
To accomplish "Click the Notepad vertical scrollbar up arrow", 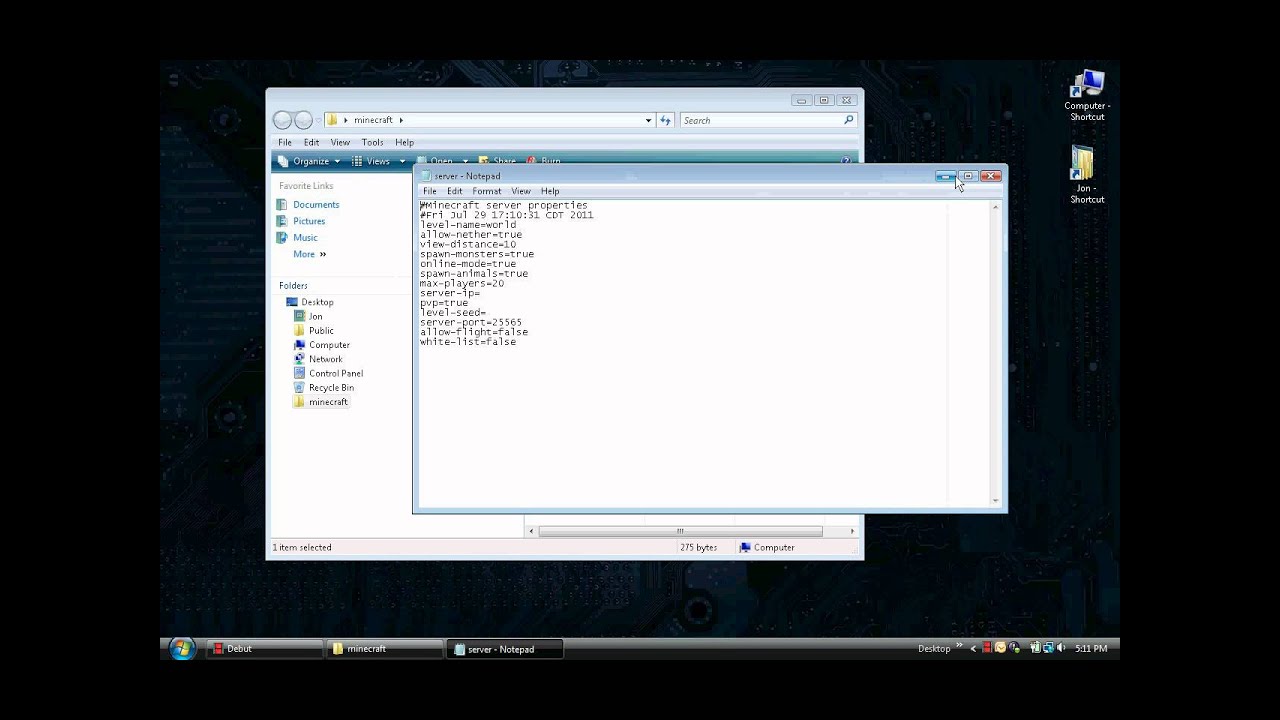I will (995, 207).
